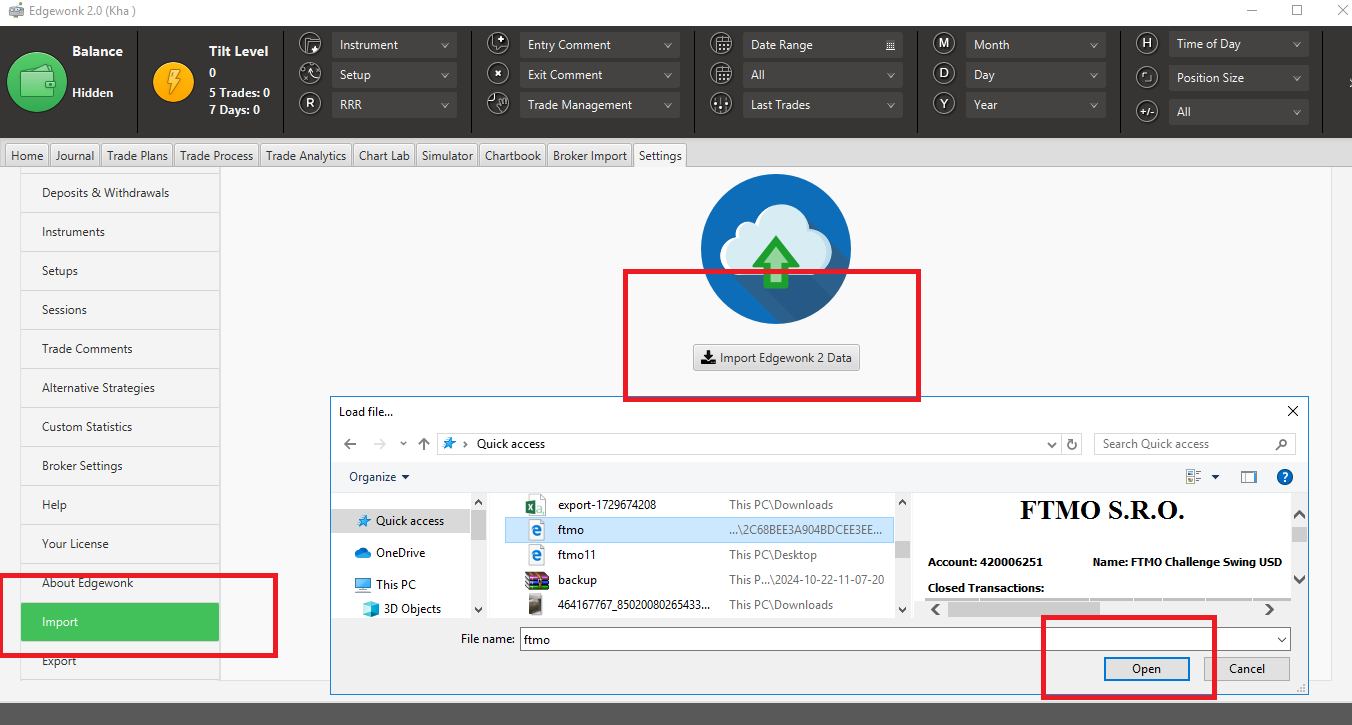Switch to the Journal tab
The image size is (1352, 725).
pyautogui.click(x=75, y=155)
